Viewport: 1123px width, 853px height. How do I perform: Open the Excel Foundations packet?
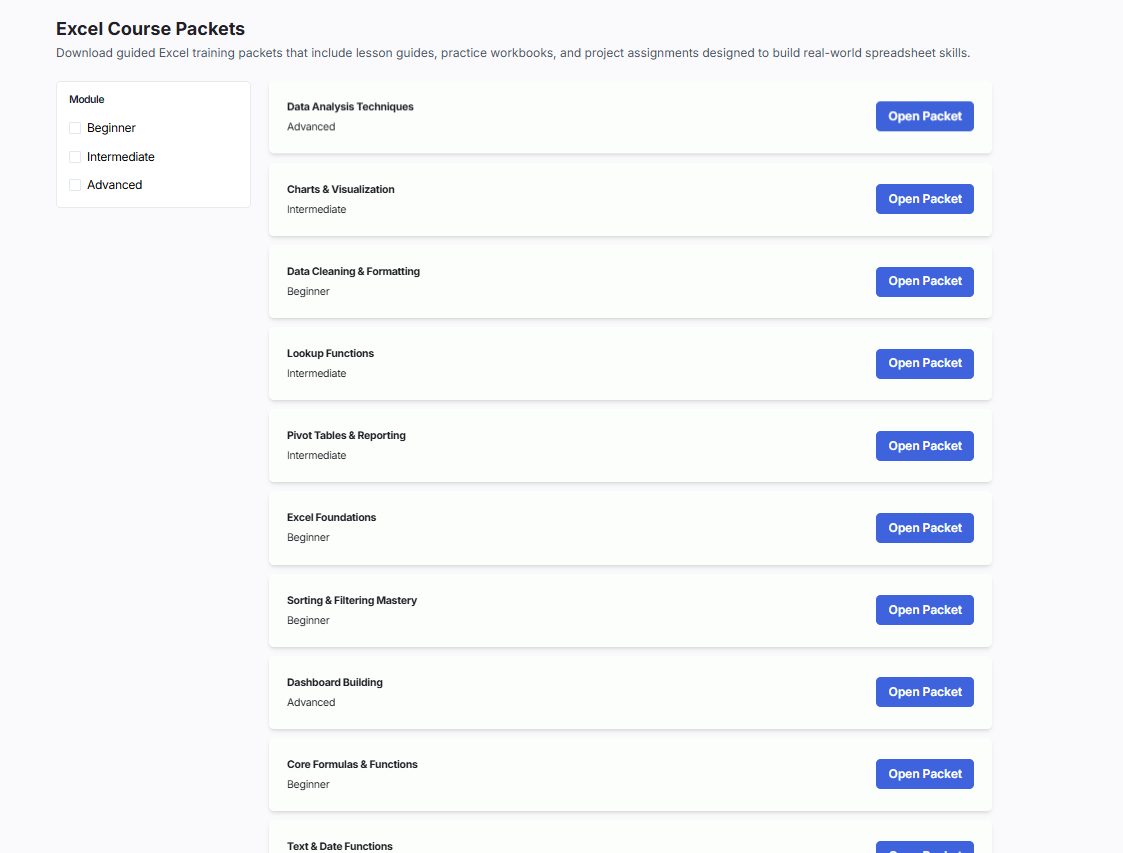924,528
